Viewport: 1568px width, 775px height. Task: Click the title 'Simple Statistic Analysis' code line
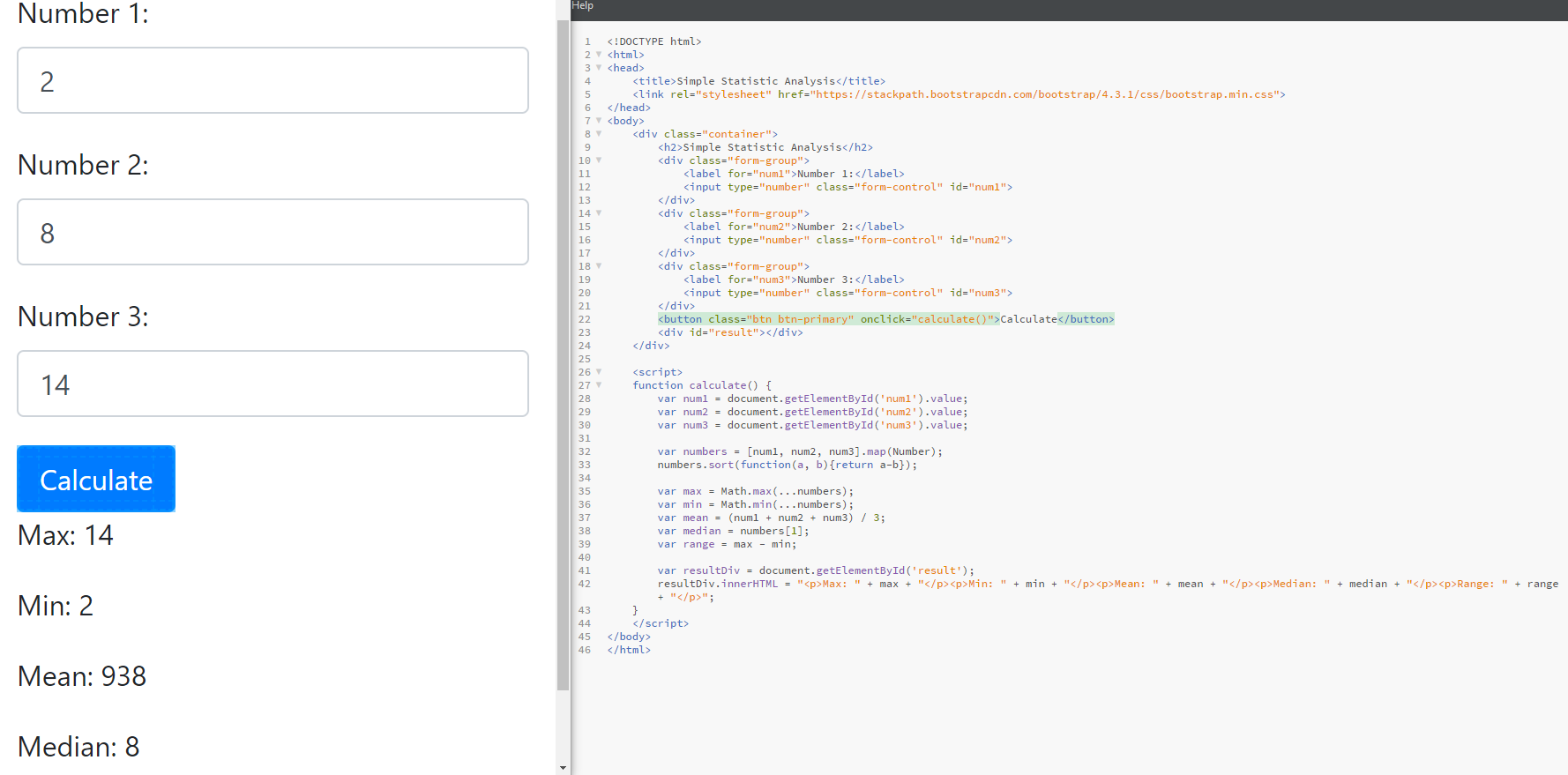[x=758, y=81]
